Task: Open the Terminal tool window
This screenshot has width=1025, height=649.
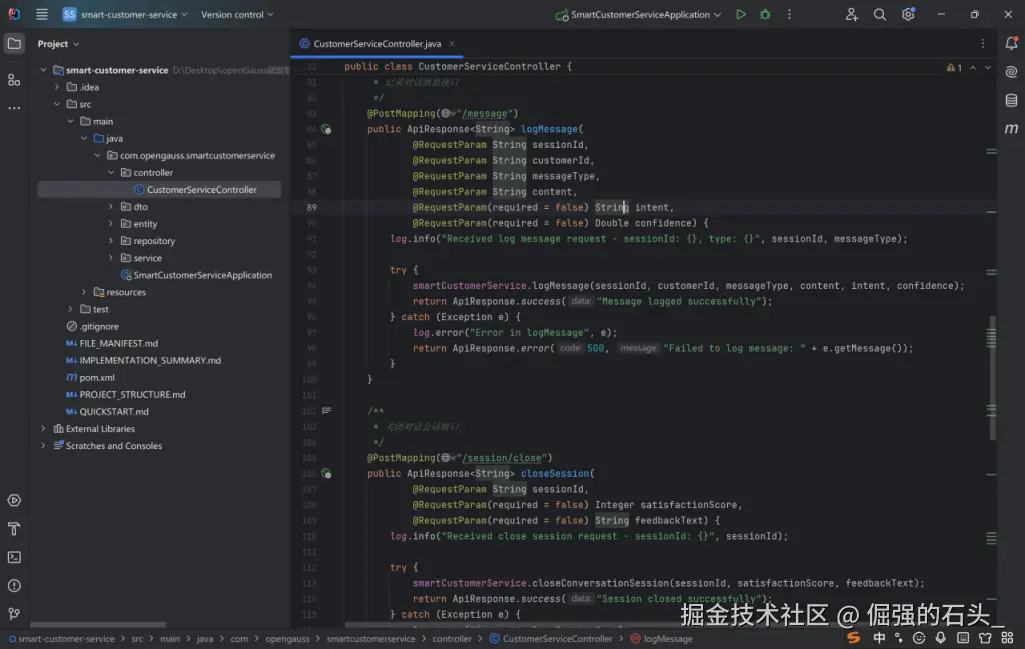Action: point(14,557)
